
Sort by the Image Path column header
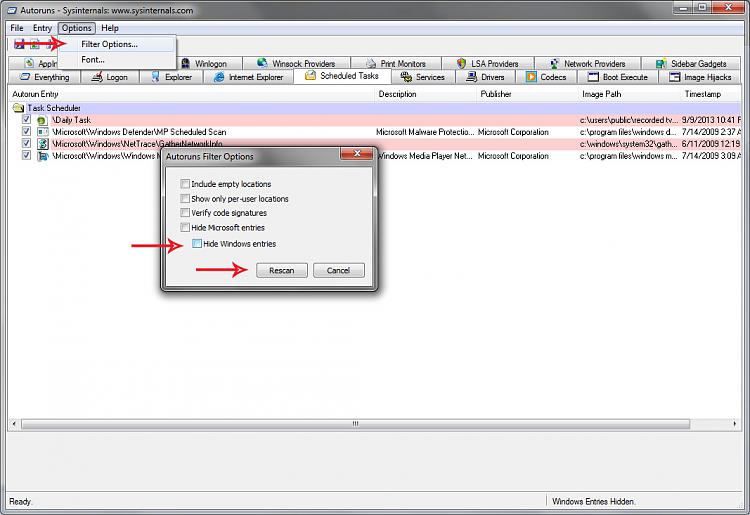coord(630,94)
